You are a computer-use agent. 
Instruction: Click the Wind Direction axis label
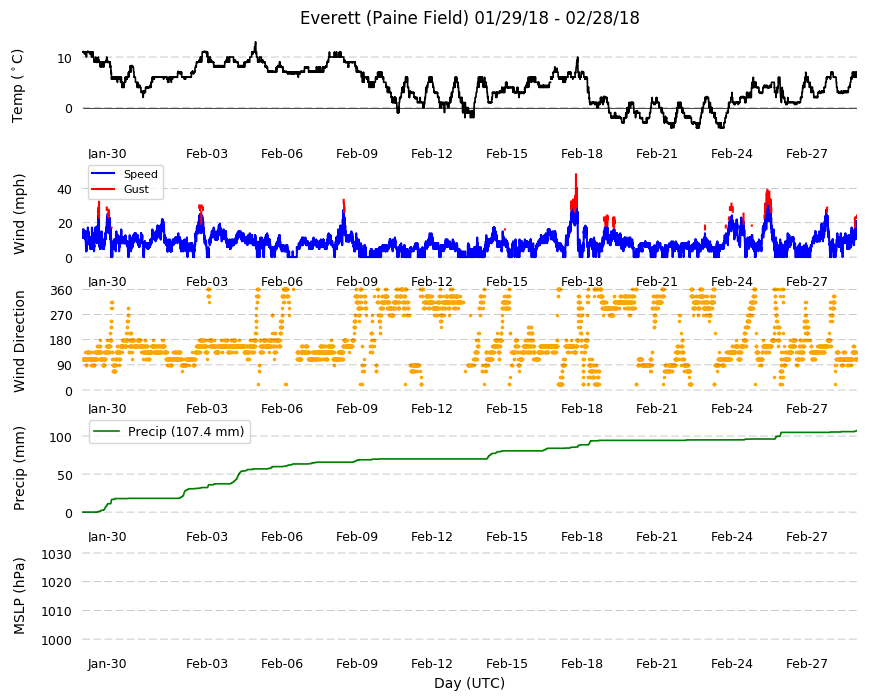19,341
